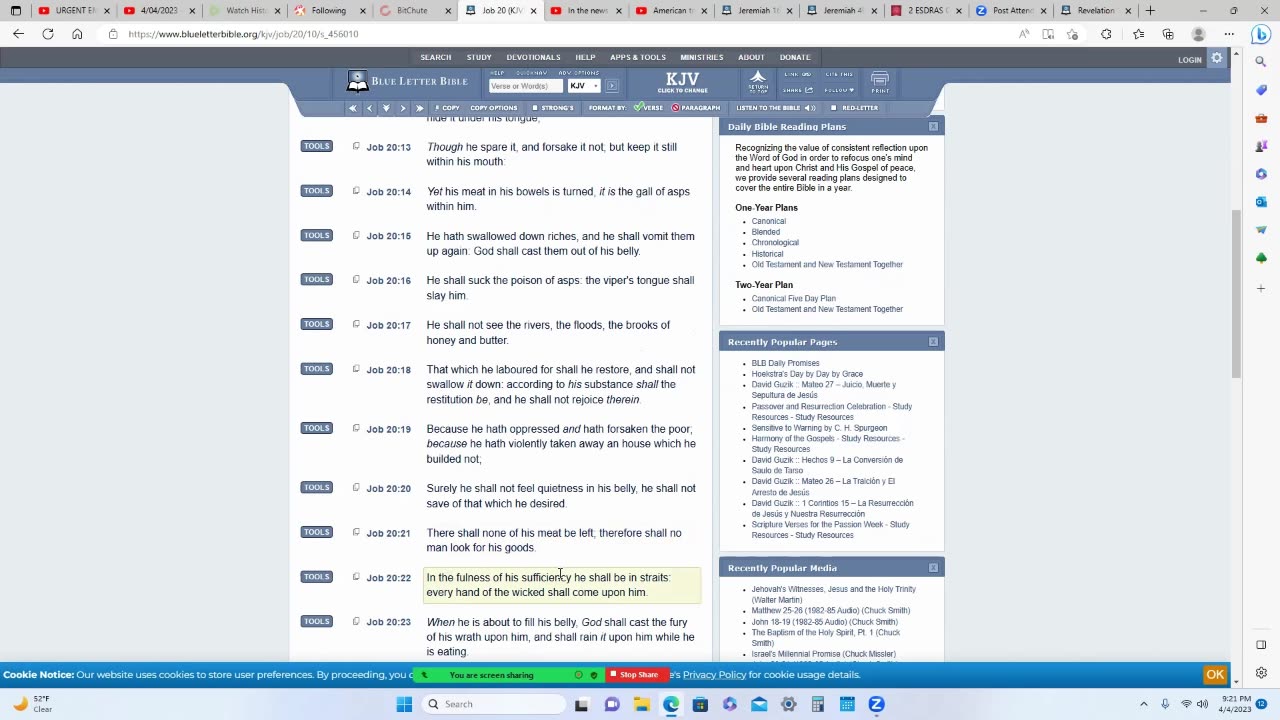
Task: Click the Windows taskbar Search box
Action: click(x=494, y=704)
